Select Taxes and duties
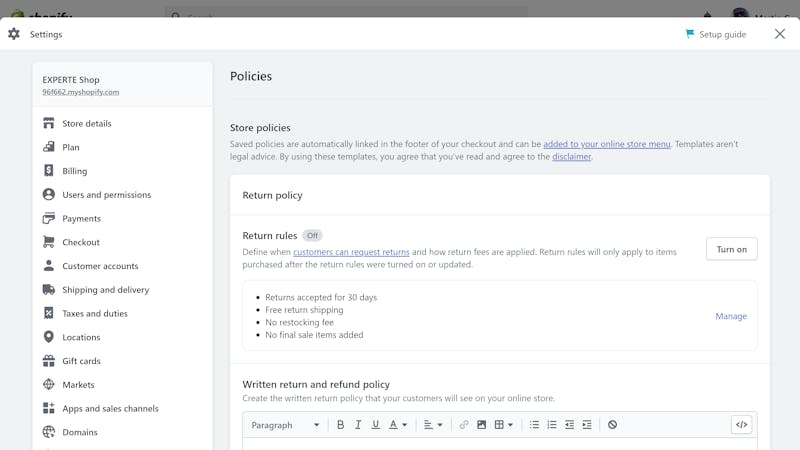Screen dimensions: 800x450 (95, 313)
